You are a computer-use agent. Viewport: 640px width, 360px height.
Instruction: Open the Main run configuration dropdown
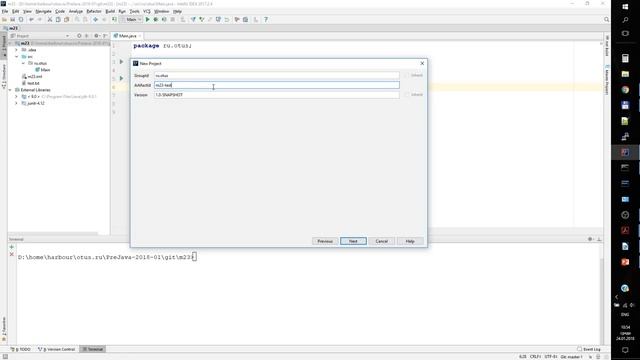131,20
